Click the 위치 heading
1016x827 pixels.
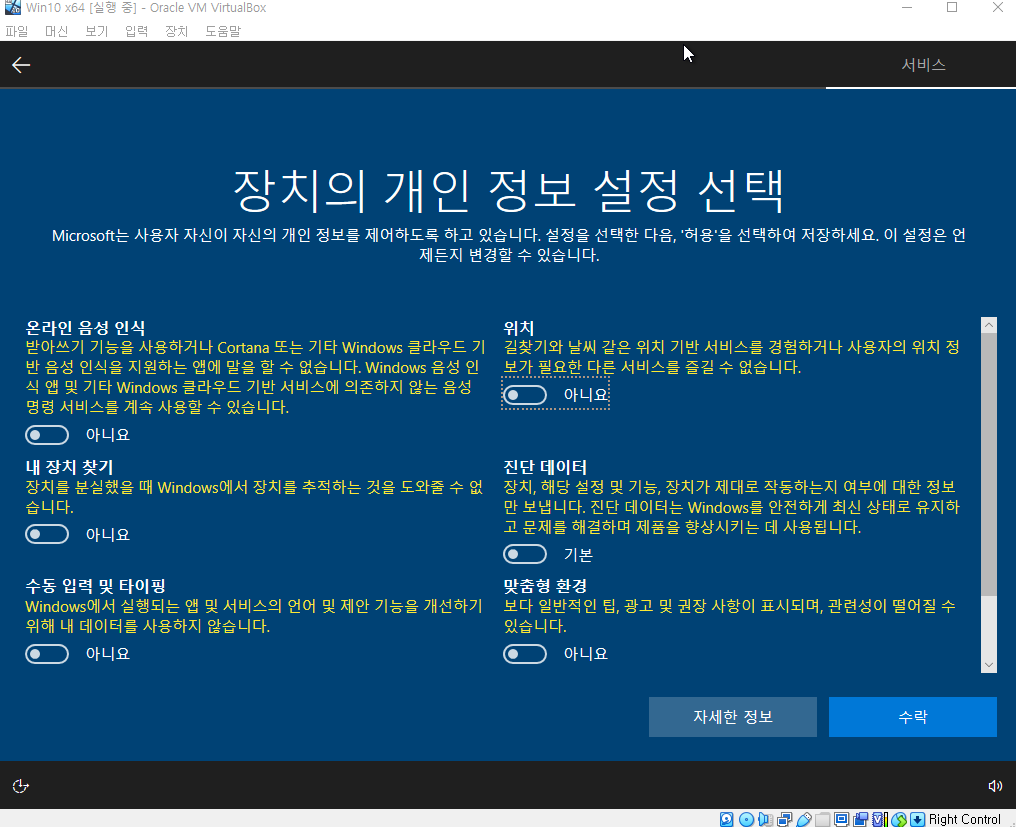(x=518, y=327)
